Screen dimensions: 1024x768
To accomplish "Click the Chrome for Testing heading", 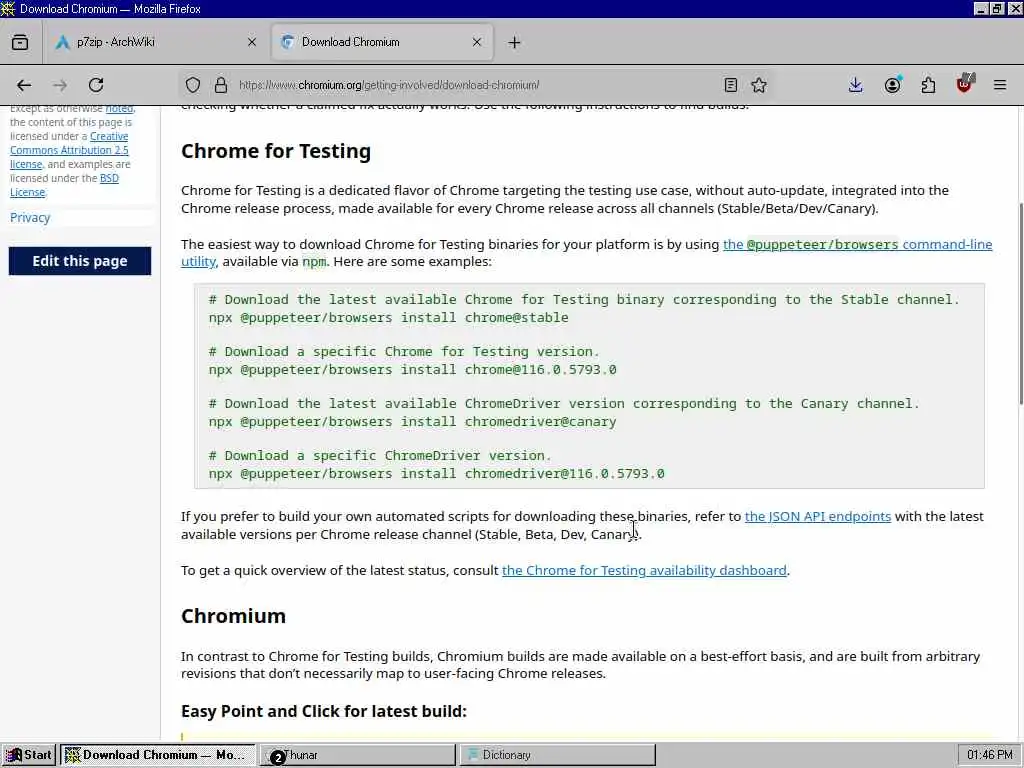I will coord(276,151).
